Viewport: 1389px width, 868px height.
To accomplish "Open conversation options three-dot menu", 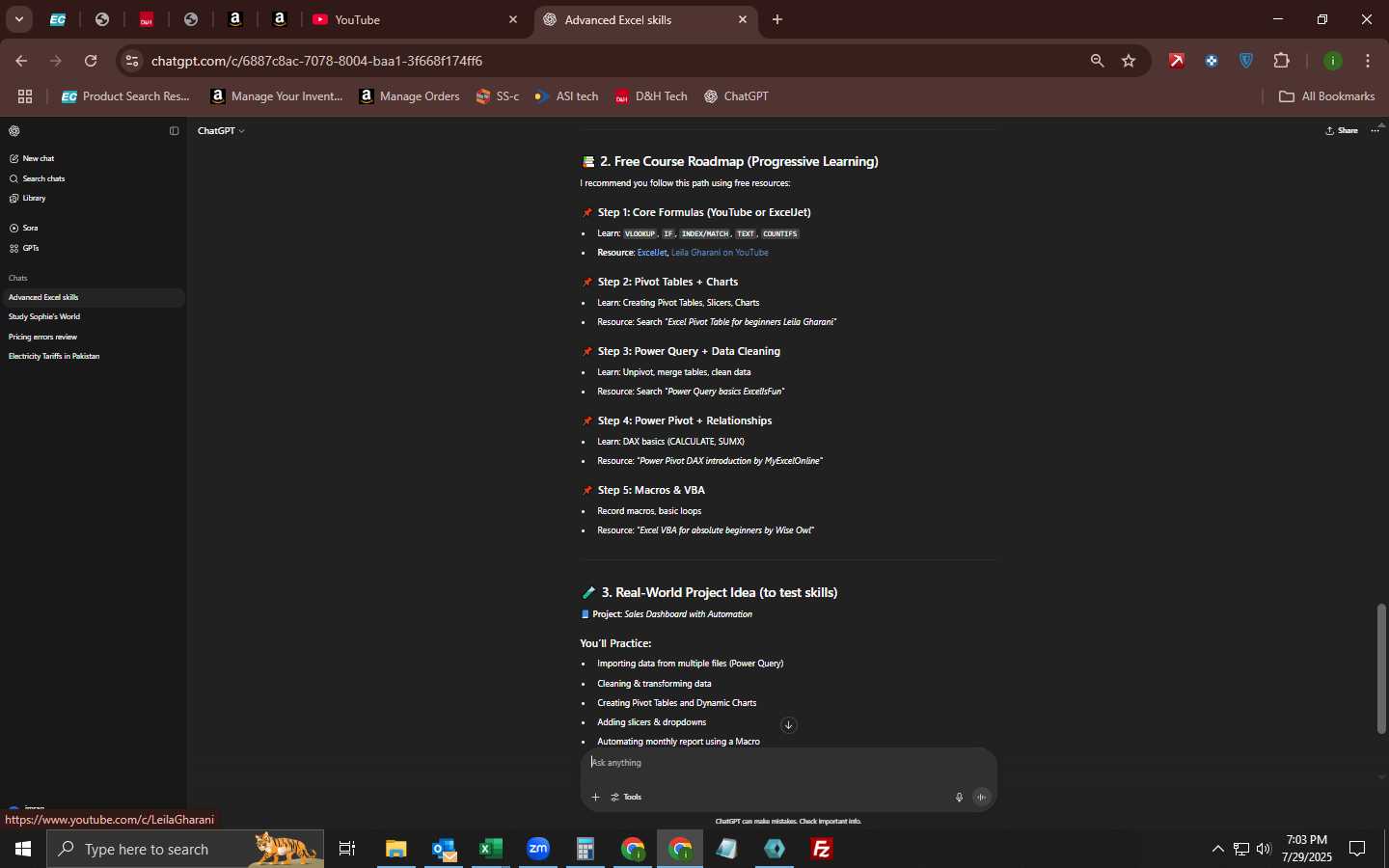I will (x=1375, y=131).
